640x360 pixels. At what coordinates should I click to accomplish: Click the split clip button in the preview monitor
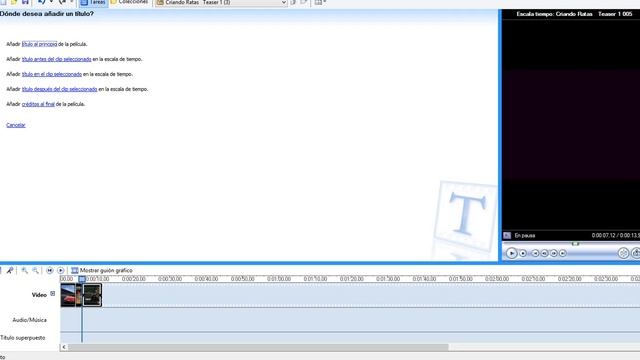click(623, 253)
